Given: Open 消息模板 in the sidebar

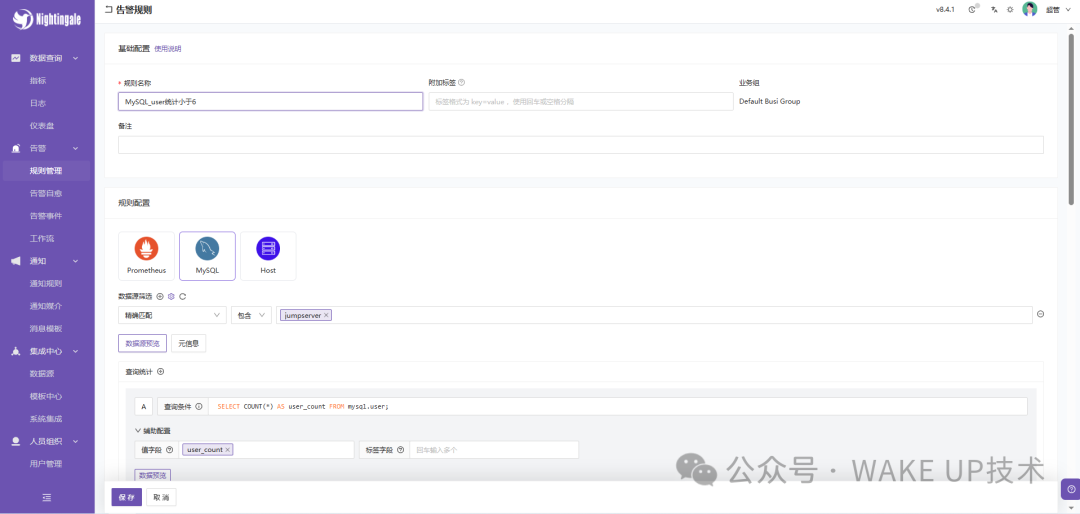Looking at the screenshot, I should click(46, 329).
